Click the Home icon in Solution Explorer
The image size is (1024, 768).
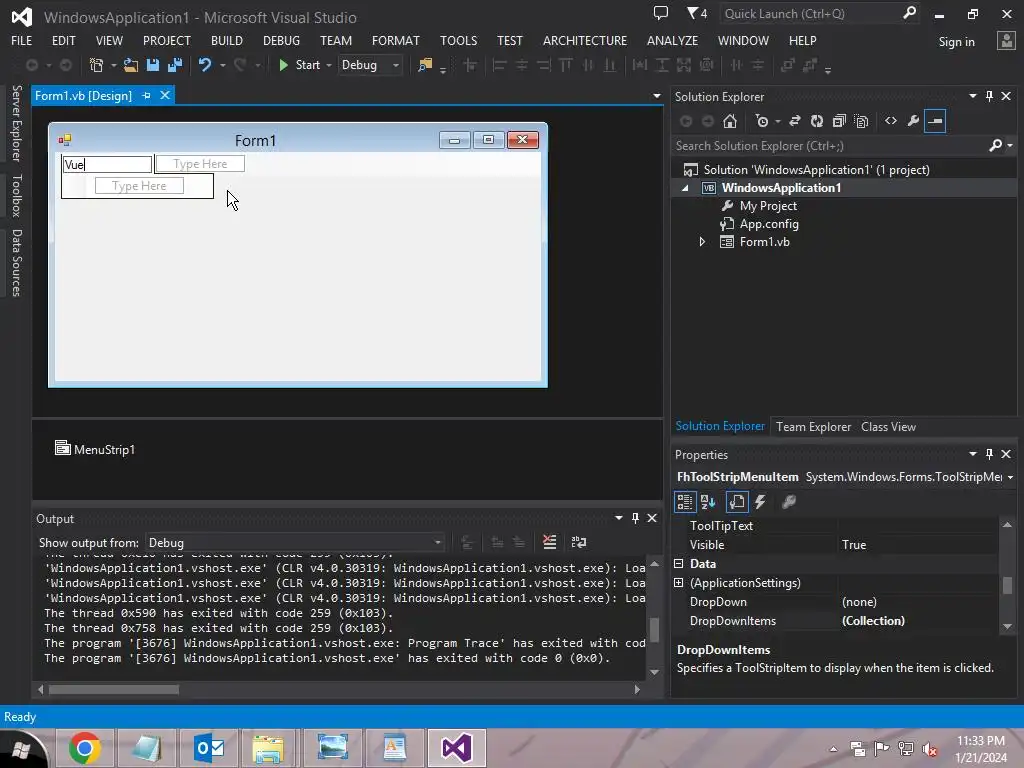[x=730, y=121]
